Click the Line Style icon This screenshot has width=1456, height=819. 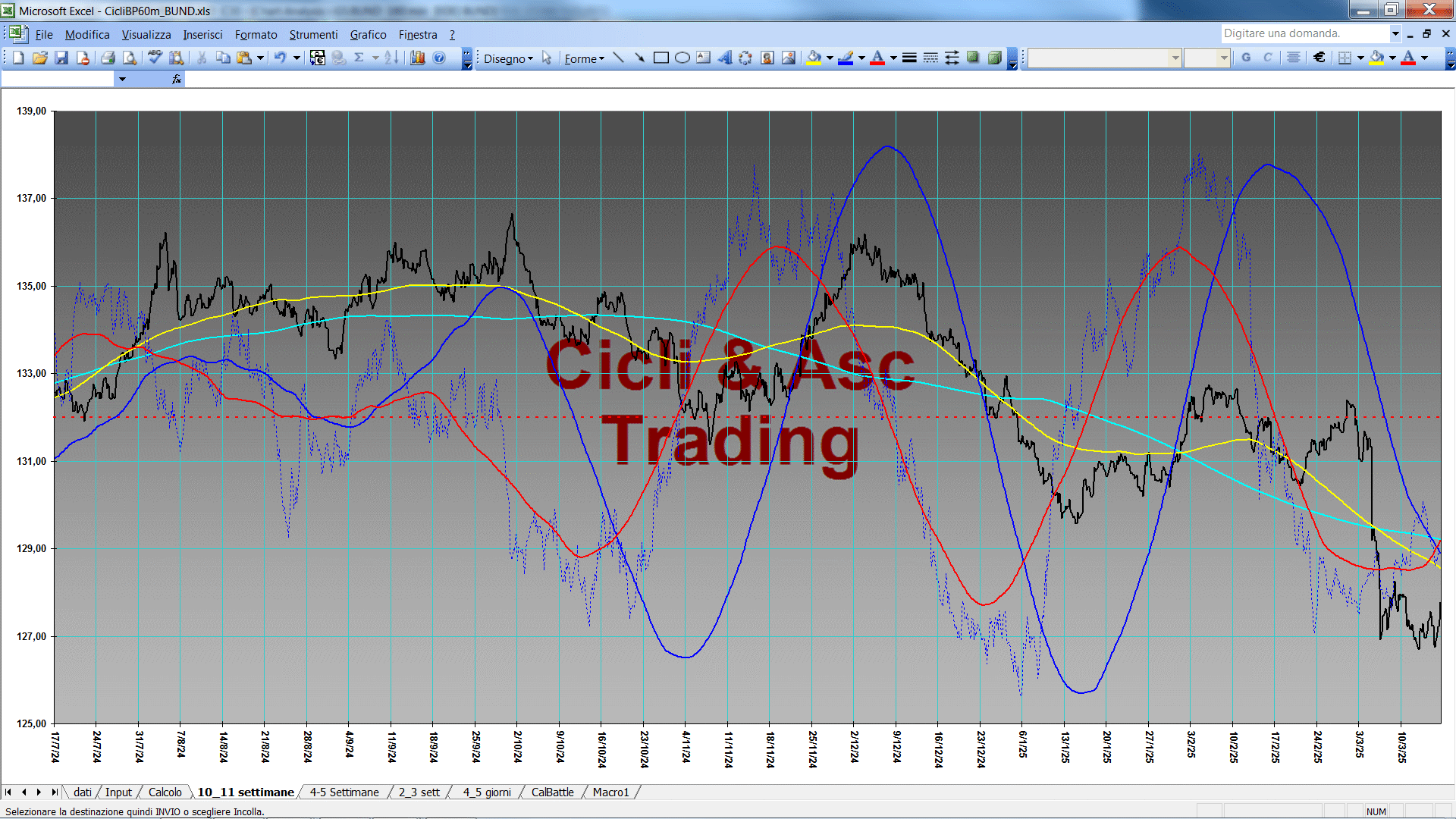[x=909, y=58]
